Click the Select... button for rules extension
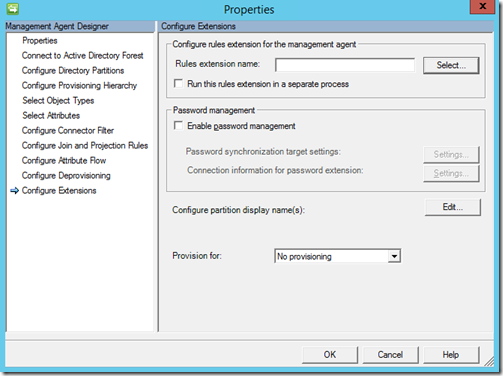Screen dimensions: 503x376 coord(451,65)
